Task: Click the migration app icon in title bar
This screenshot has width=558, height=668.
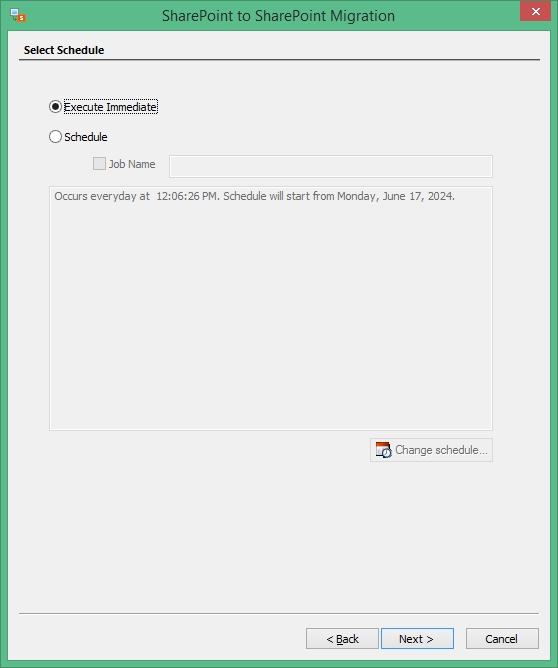Action: point(18,15)
